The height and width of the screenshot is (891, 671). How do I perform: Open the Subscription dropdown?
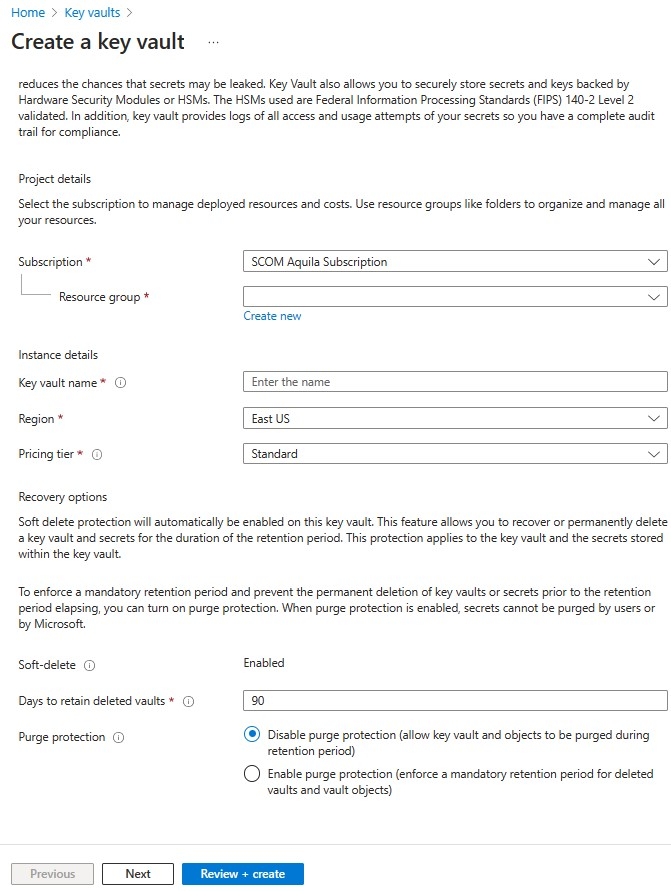click(x=455, y=261)
